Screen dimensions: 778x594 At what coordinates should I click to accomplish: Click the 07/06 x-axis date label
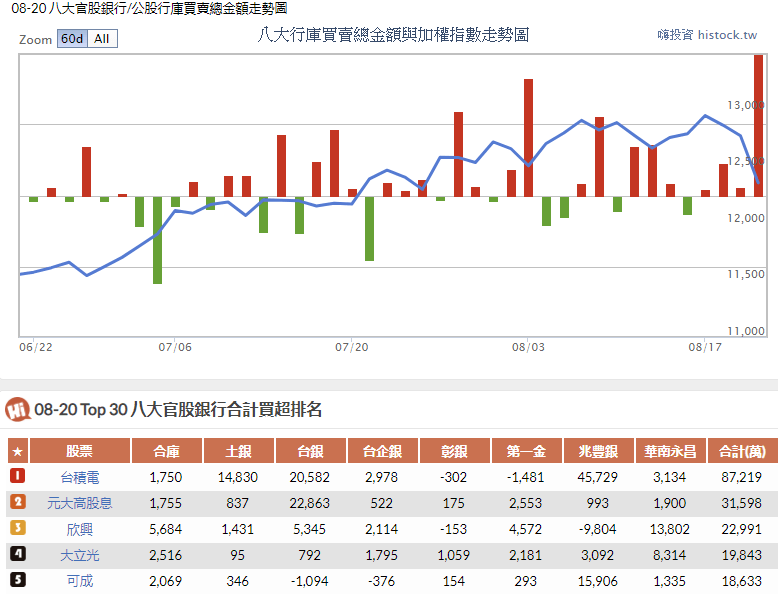coord(175,347)
